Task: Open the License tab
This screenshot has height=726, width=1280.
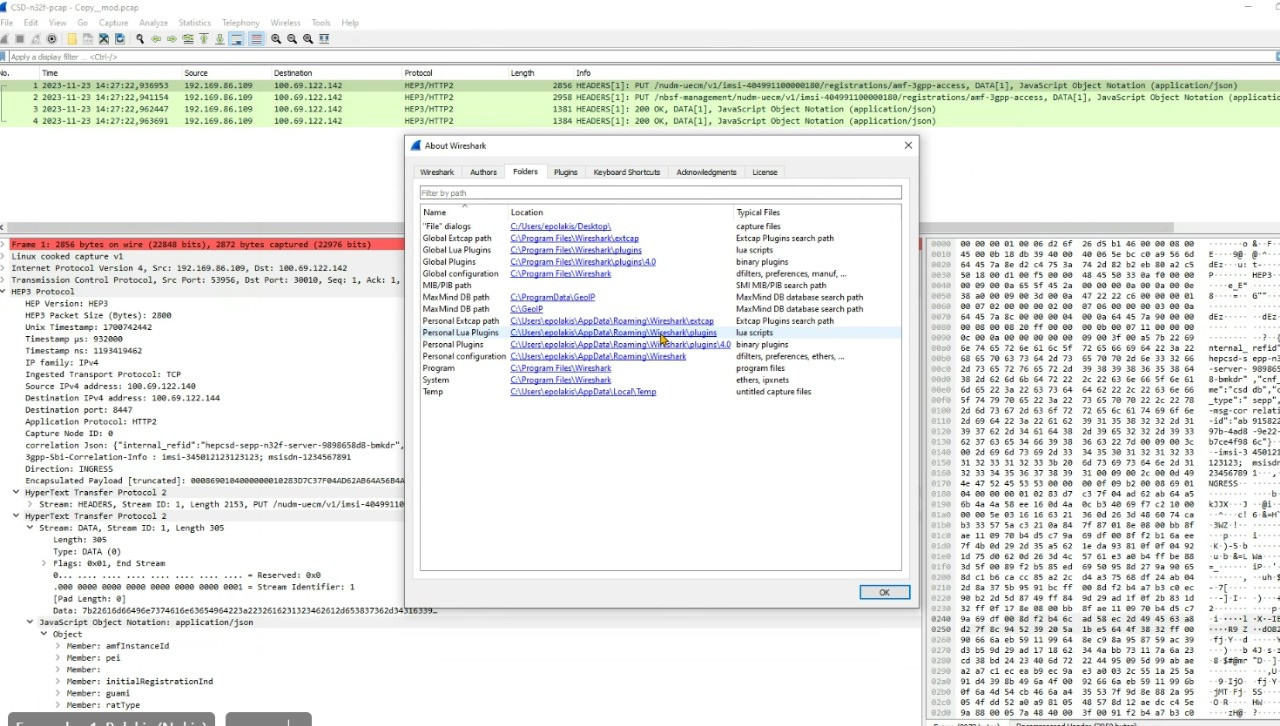Action: tap(764, 172)
